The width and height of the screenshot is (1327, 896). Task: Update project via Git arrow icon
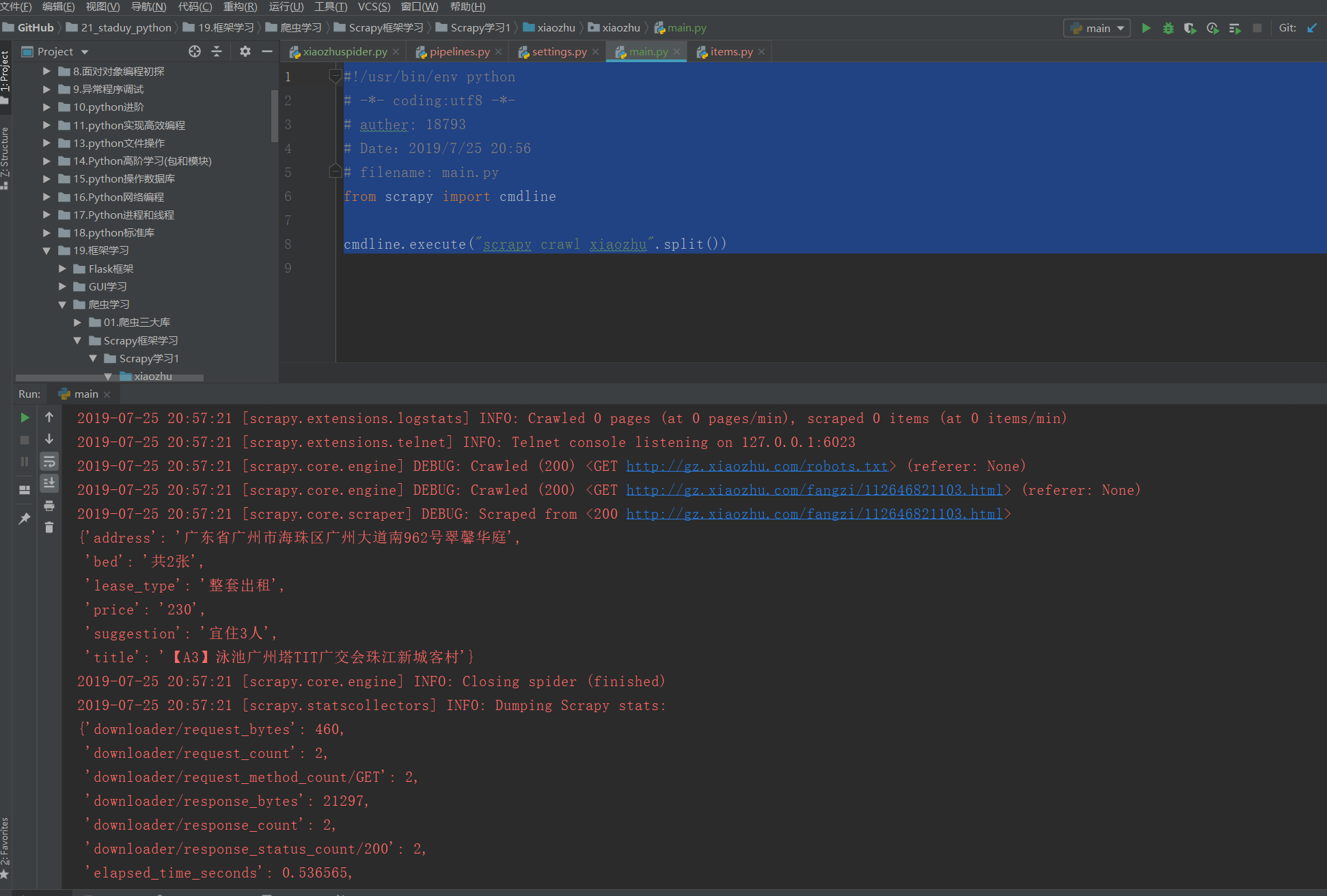(x=1312, y=28)
